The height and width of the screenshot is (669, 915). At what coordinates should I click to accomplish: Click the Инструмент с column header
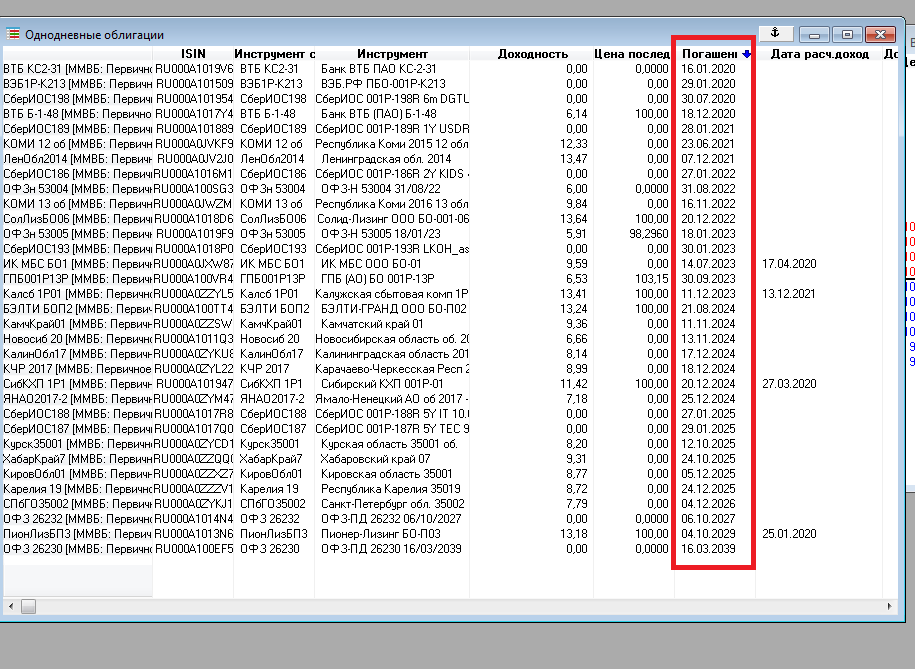point(274,54)
